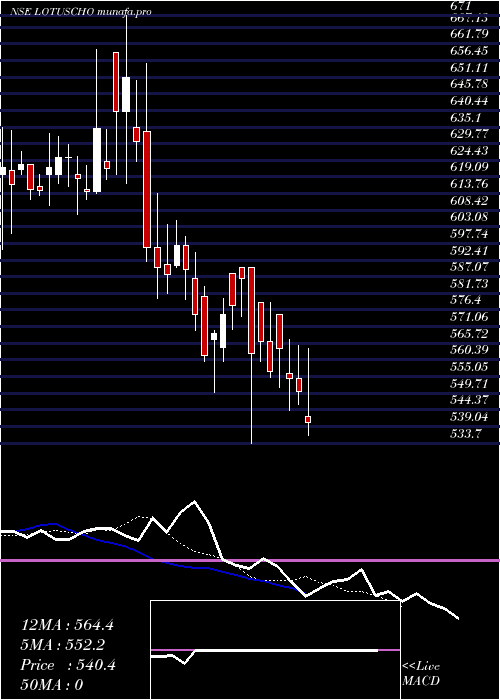Click the 656.45 price axis label
This screenshot has width=500, height=700.
point(470,51)
